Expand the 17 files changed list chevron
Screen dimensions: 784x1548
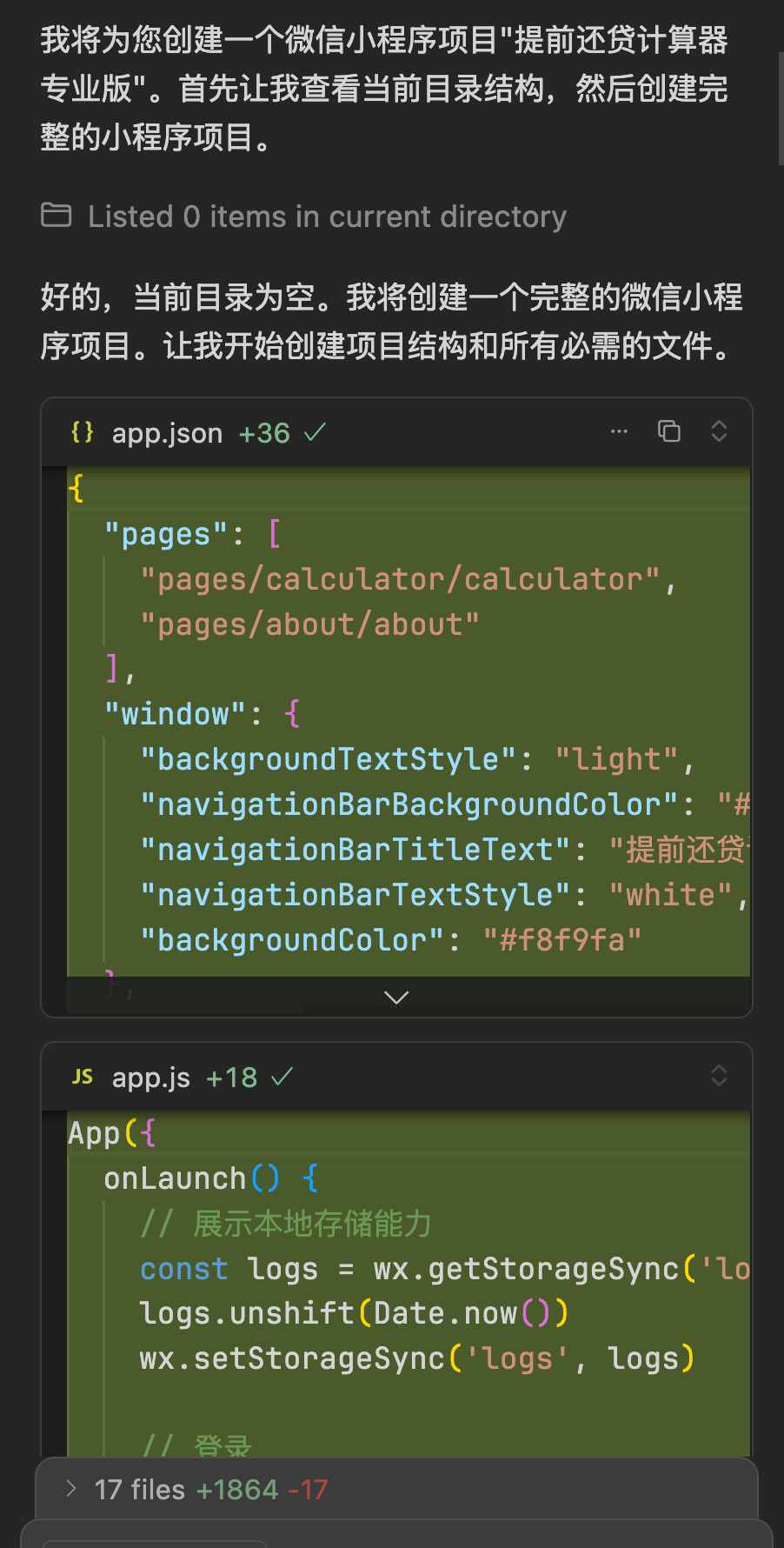point(71,1489)
